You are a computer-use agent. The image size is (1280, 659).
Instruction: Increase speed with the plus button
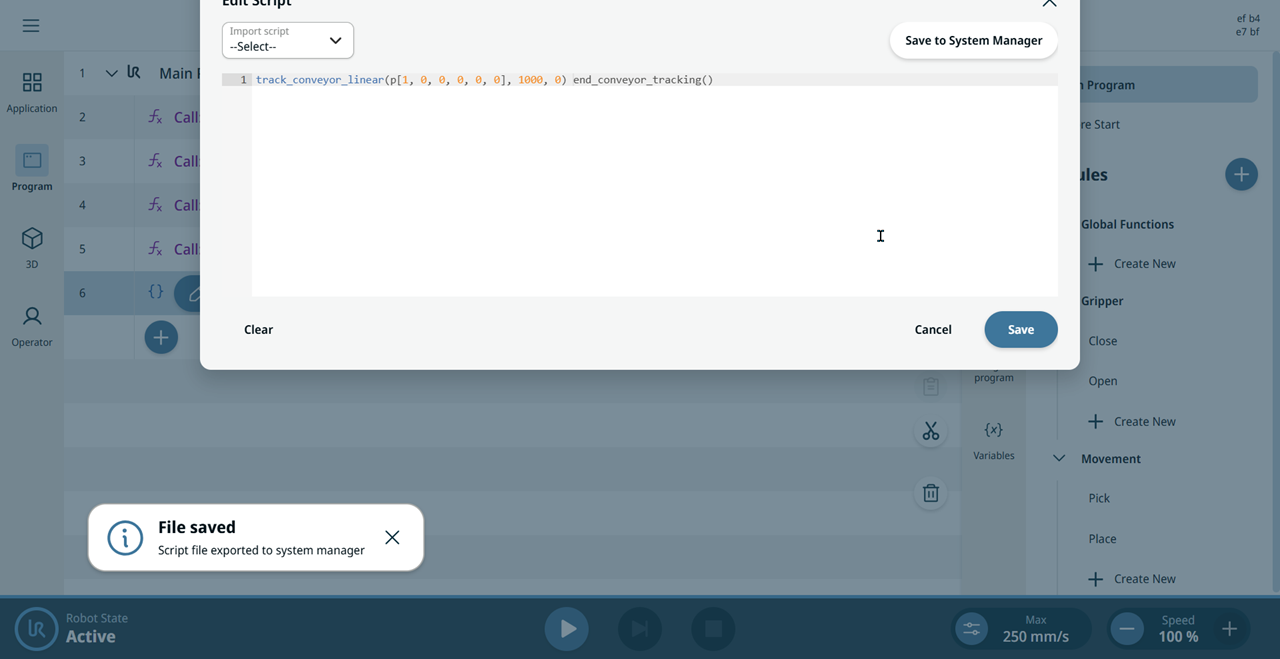coord(1229,629)
